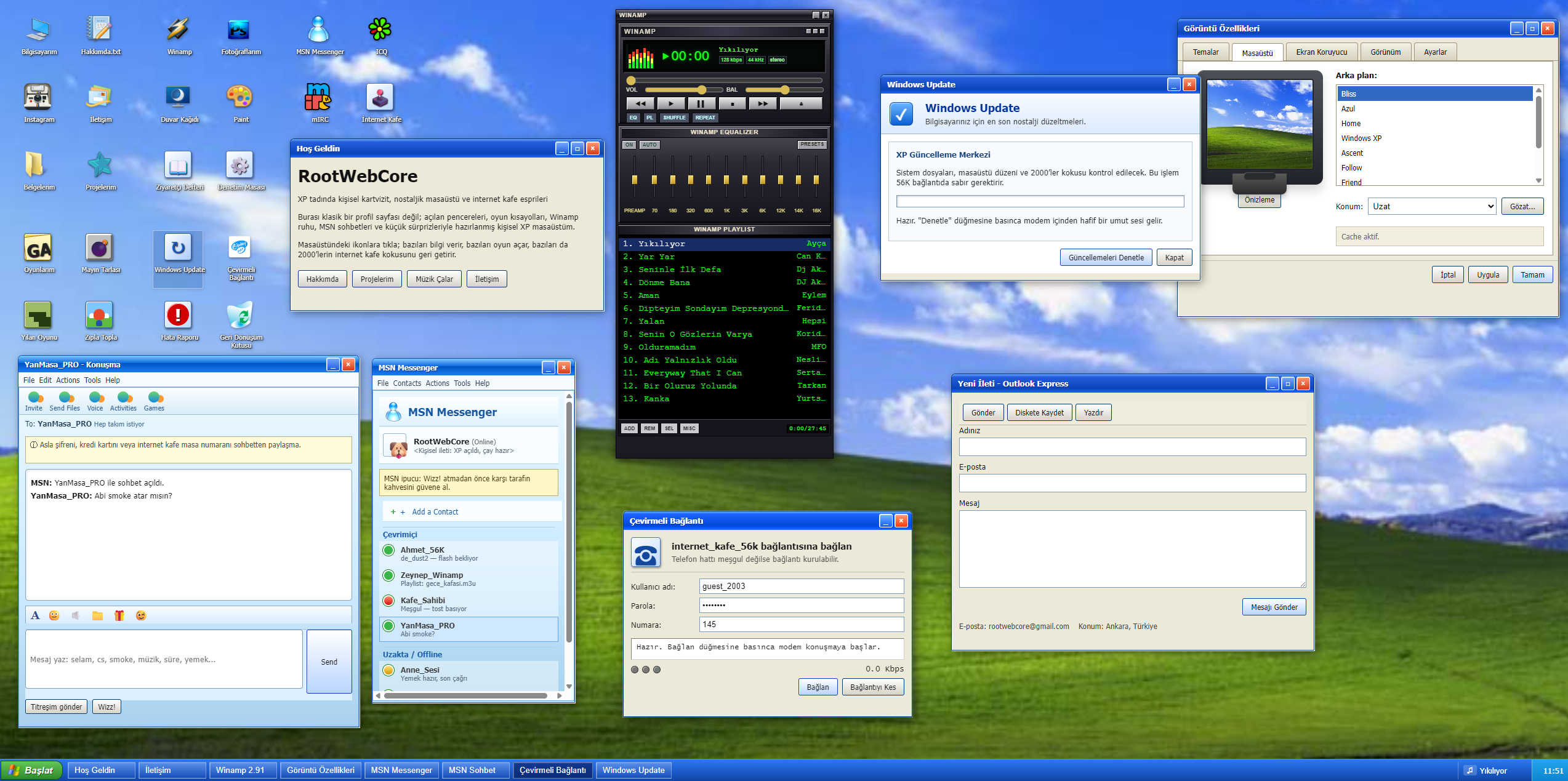1568x781 pixels.
Task: Launch the Mayın Tarlası game icon
Action: click(x=100, y=254)
